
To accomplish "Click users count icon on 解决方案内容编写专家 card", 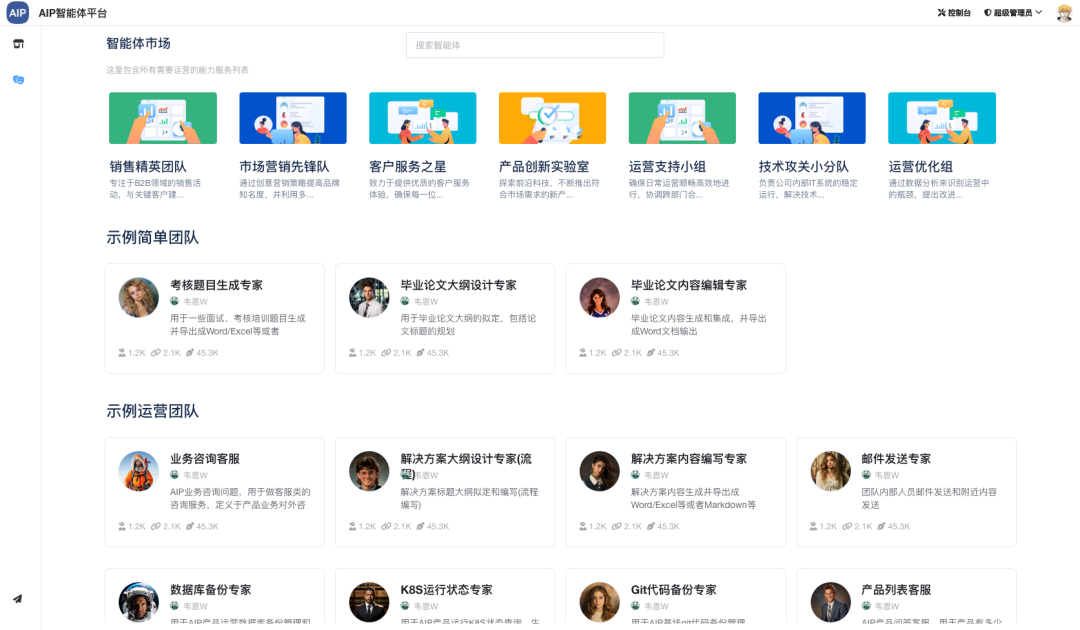I will pyautogui.click(x=583, y=526).
